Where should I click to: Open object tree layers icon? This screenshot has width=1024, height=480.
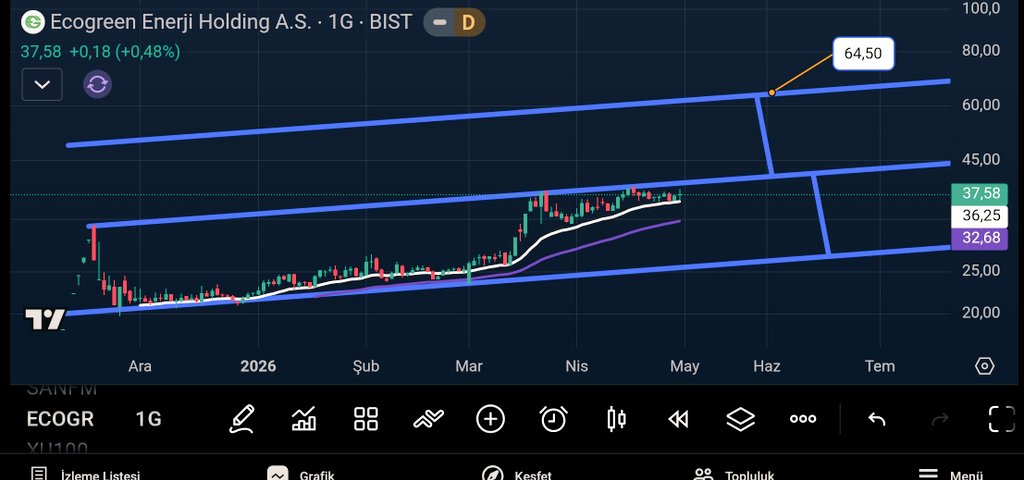[741, 419]
